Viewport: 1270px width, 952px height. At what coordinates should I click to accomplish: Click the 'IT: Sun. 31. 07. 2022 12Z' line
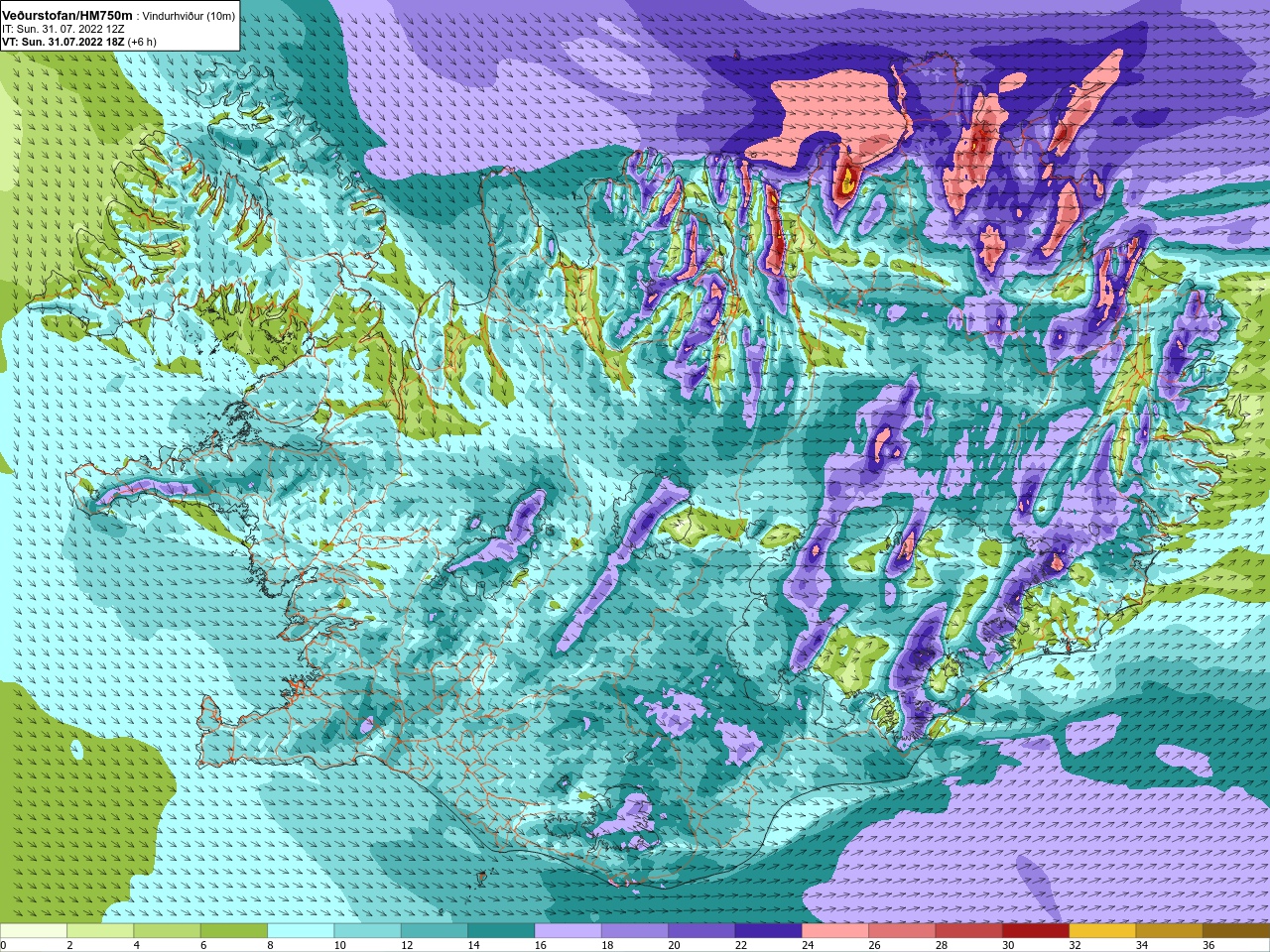(63, 30)
